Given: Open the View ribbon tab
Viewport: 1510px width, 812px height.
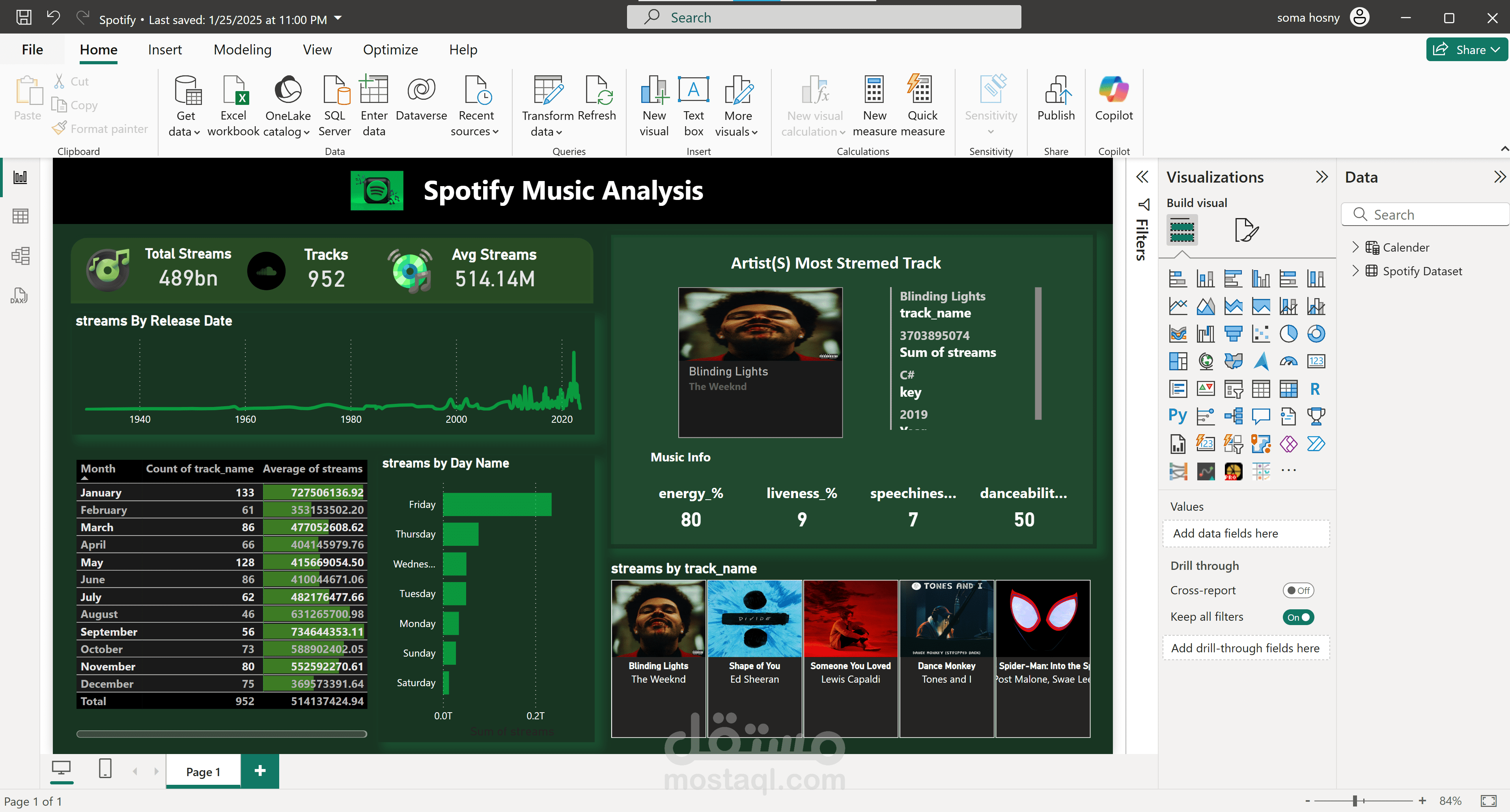Looking at the screenshot, I should click(x=317, y=50).
